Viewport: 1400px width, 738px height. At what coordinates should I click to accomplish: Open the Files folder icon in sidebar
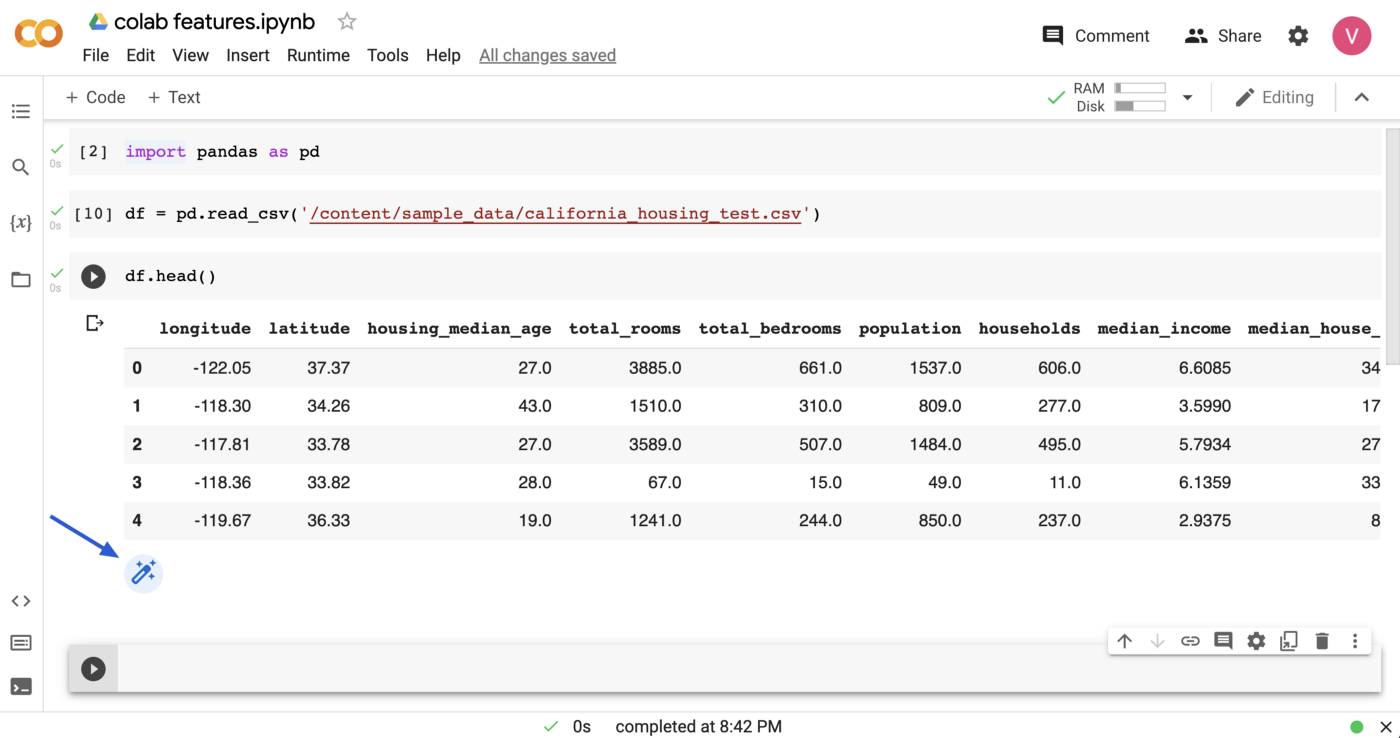(21, 280)
